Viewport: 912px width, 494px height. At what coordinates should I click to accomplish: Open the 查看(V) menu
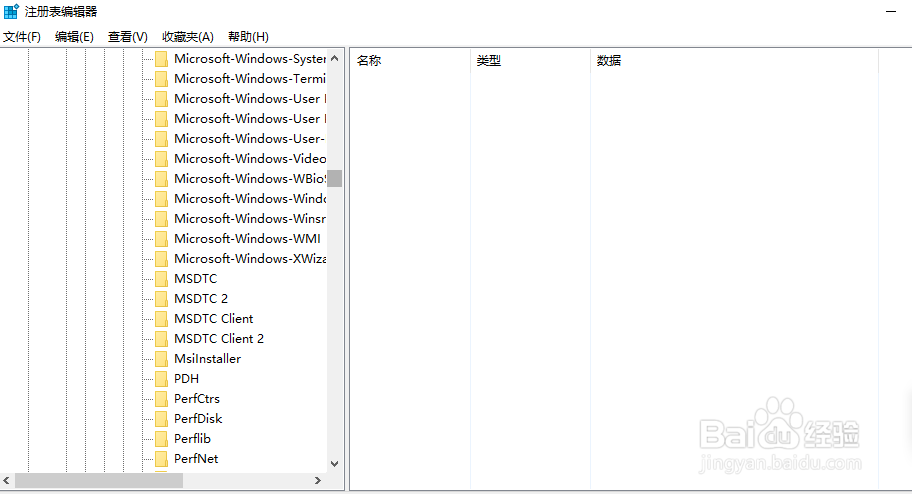tap(127, 37)
